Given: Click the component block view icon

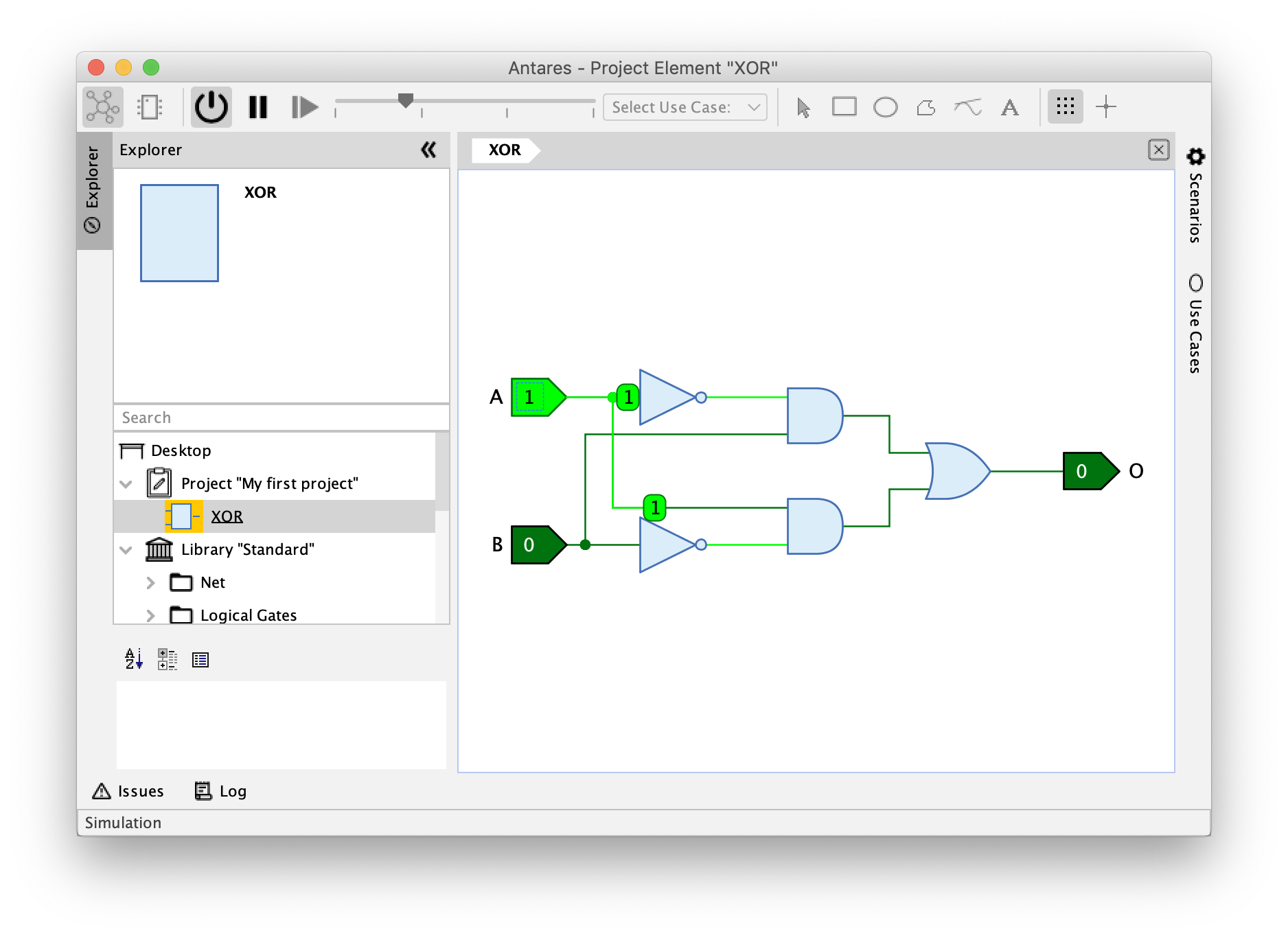Looking at the screenshot, I should 150,107.
